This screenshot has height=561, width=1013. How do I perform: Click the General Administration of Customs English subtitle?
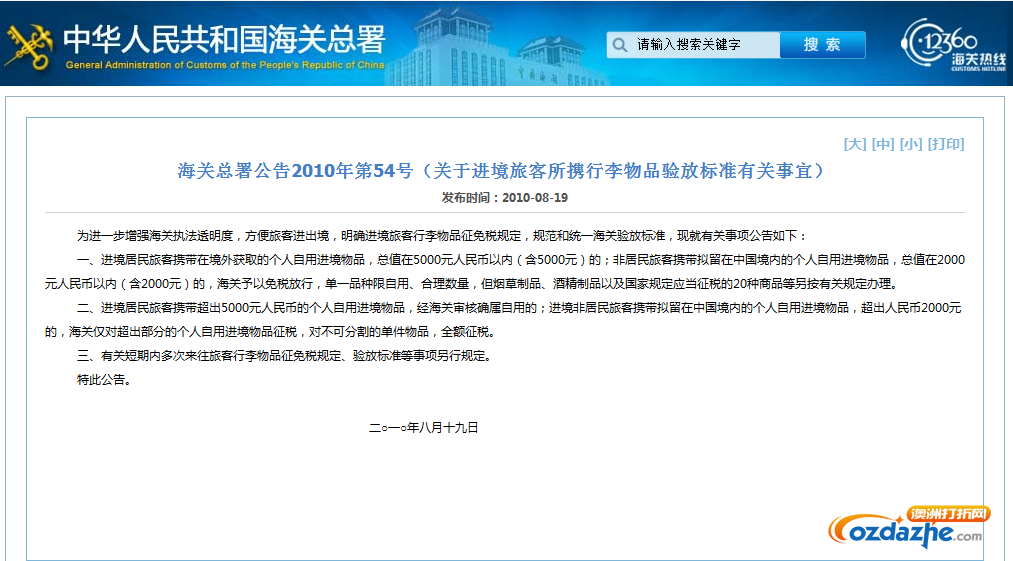pos(225,65)
